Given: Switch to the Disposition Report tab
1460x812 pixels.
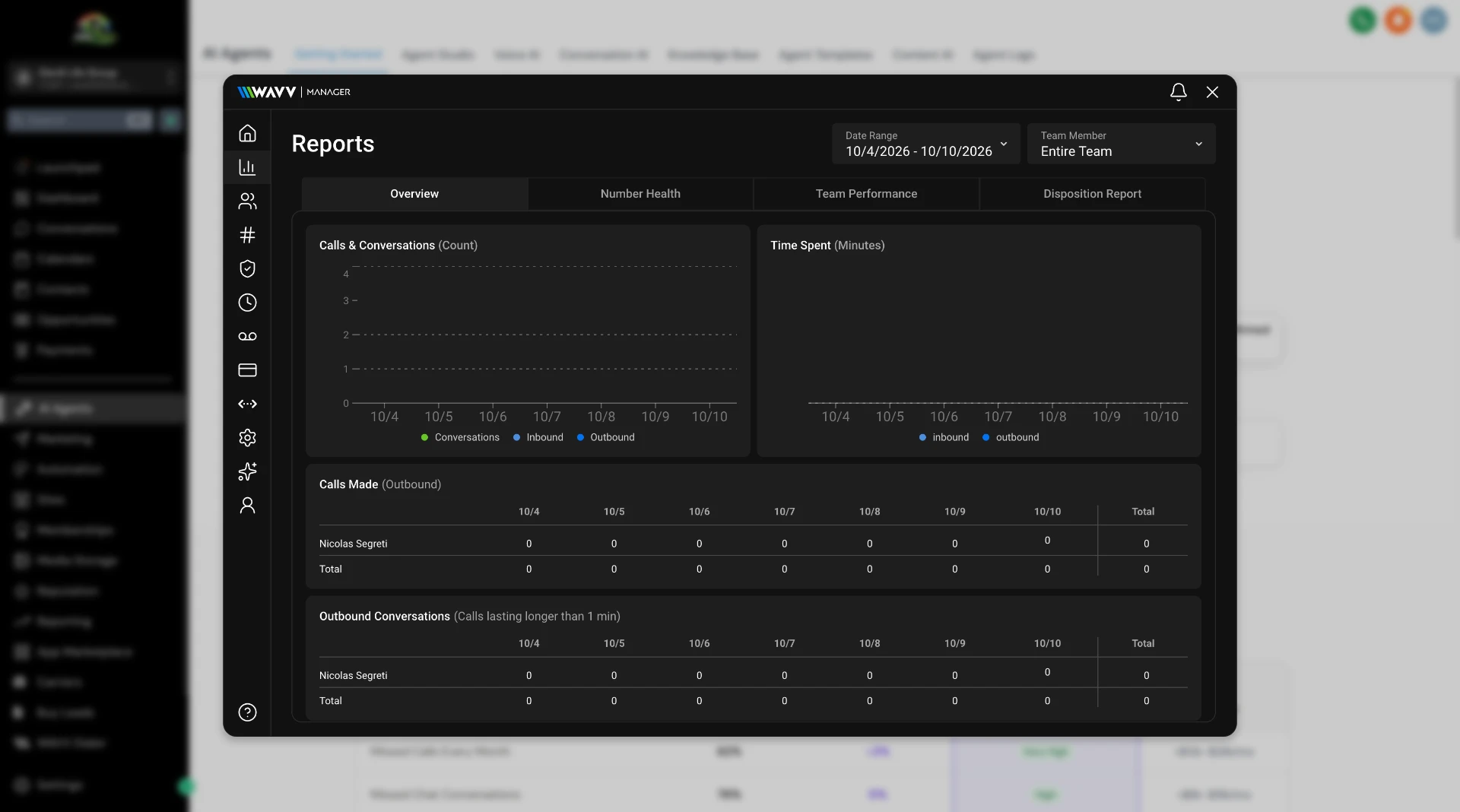Looking at the screenshot, I should [x=1092, y=194].
